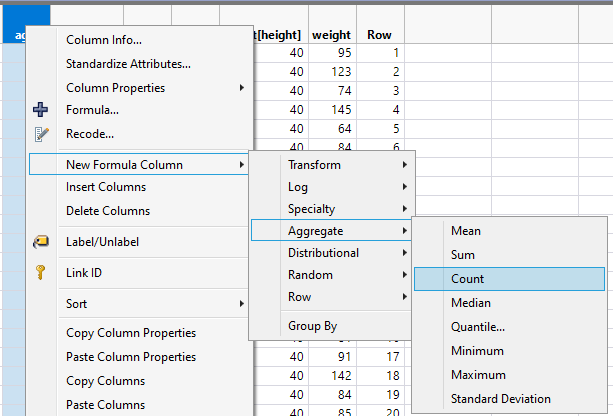Select Standardize Attributes... entry
Screen dimensions: 613x416
point(128,64)
